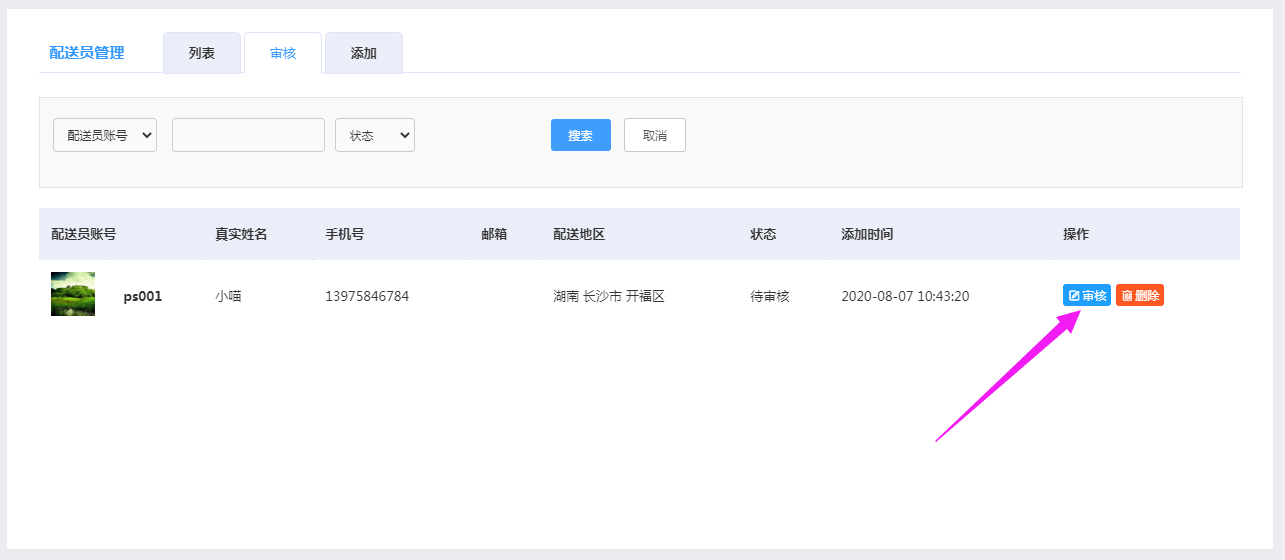The width and height of the screenshot is (1285, 560).
Task: Click the 手机号 column header
Action: coord(344,234)
